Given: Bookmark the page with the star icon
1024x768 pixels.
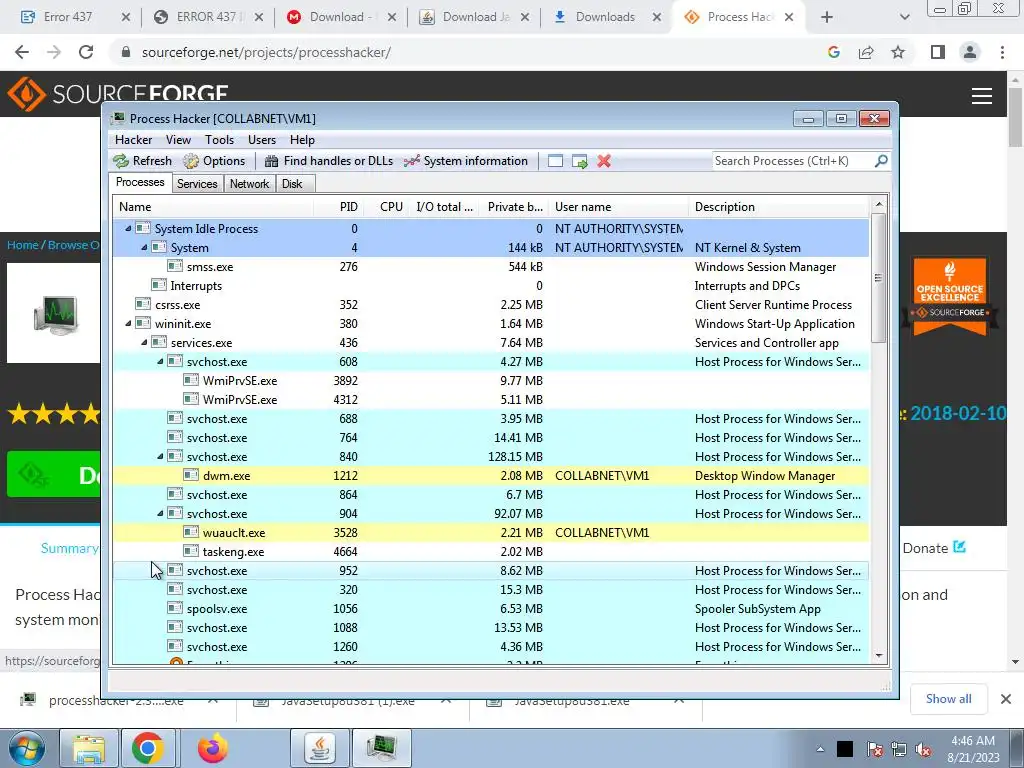Looking at the screenshot, I should (x=899, y=52).
